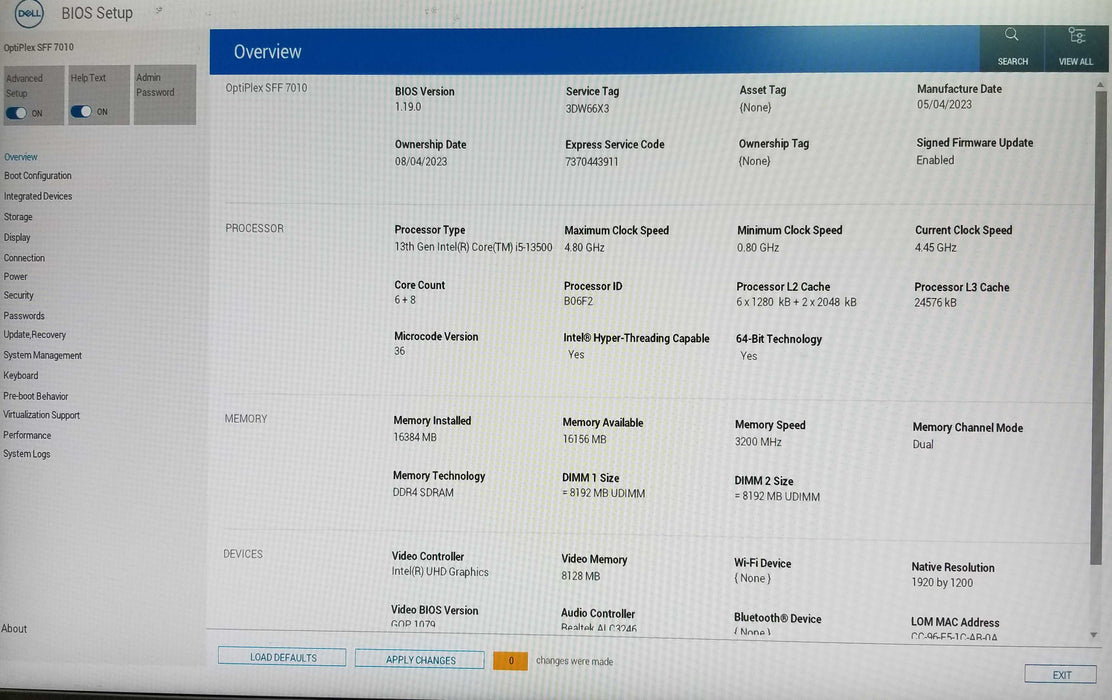Click the EXIT button
Screen dimensions: 1112x700
point(1061,674)
